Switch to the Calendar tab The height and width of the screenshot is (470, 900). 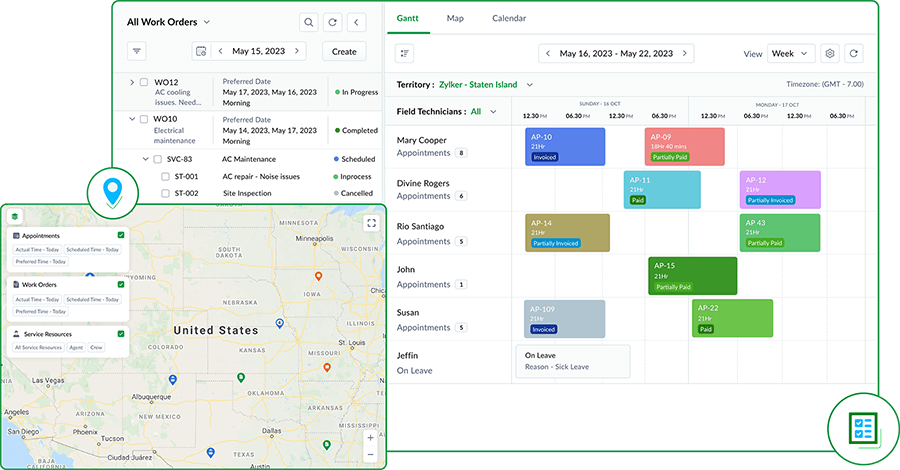(508, 18)
